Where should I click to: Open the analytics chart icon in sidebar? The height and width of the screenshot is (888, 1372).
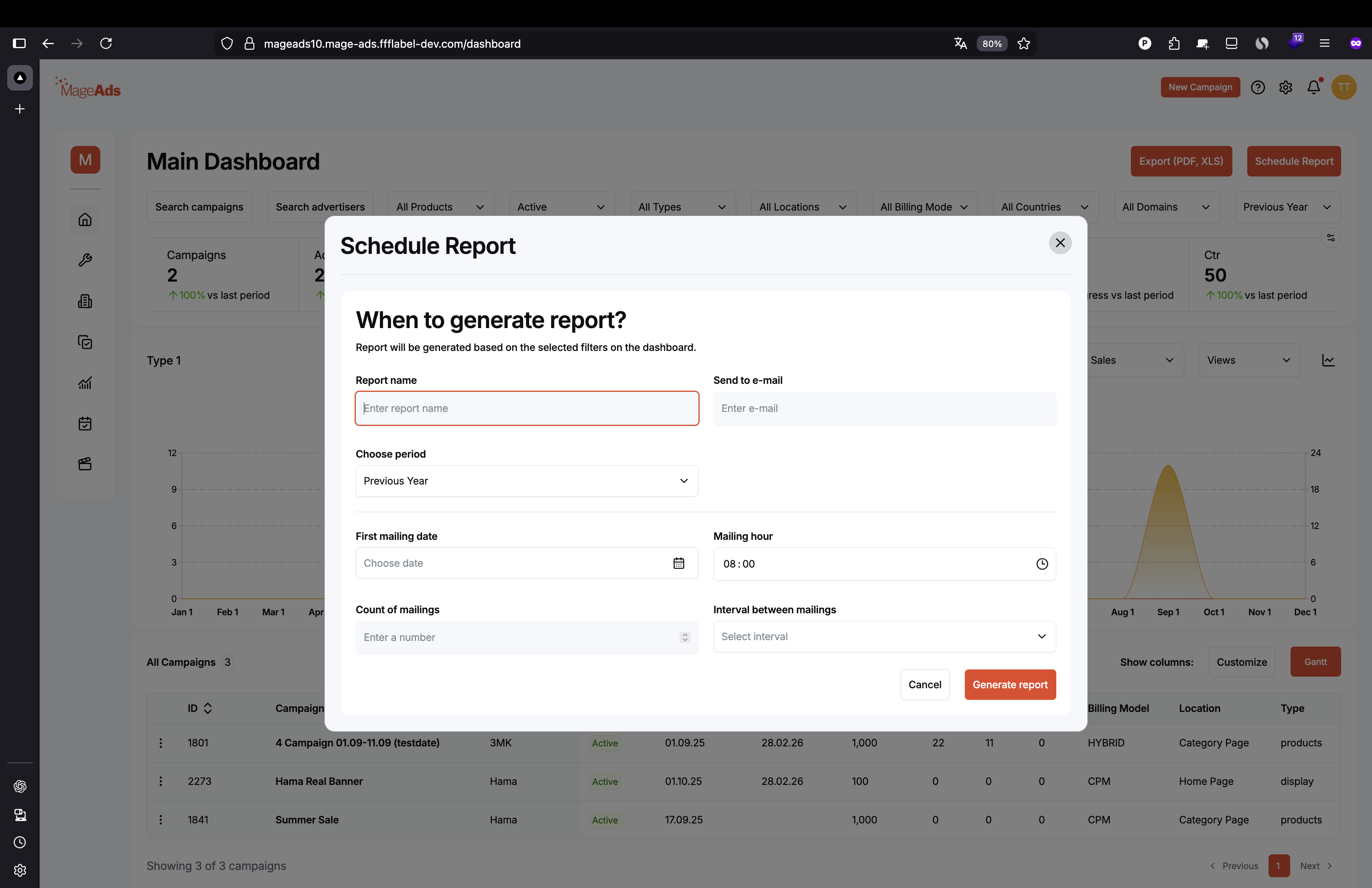[85, 383]
